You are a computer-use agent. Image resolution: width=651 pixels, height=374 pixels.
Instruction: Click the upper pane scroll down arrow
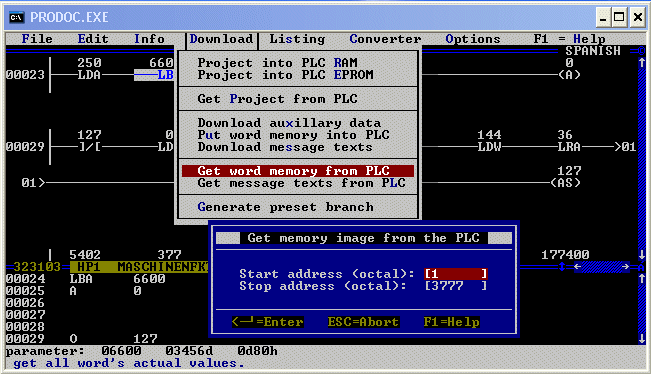[642, 255]
